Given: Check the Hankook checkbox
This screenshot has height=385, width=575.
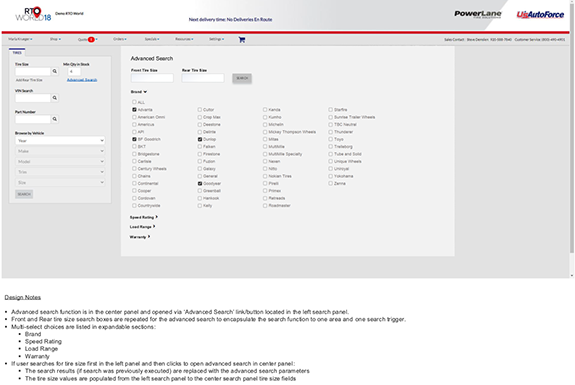Looking at the screenshot, I should point(200,198).
